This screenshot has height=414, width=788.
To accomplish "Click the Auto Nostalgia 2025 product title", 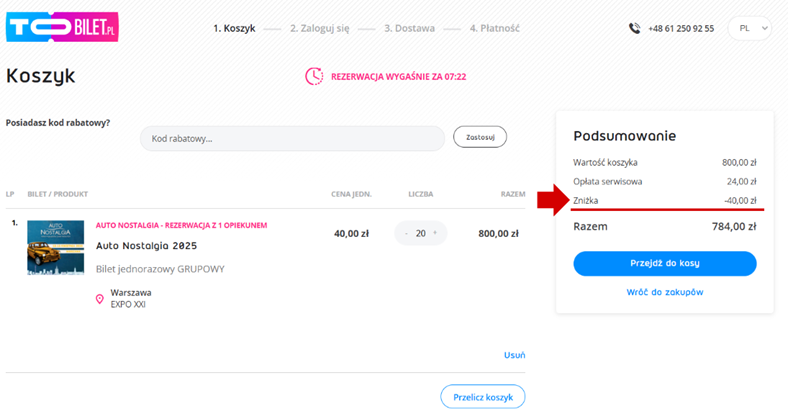I will 146,245.
